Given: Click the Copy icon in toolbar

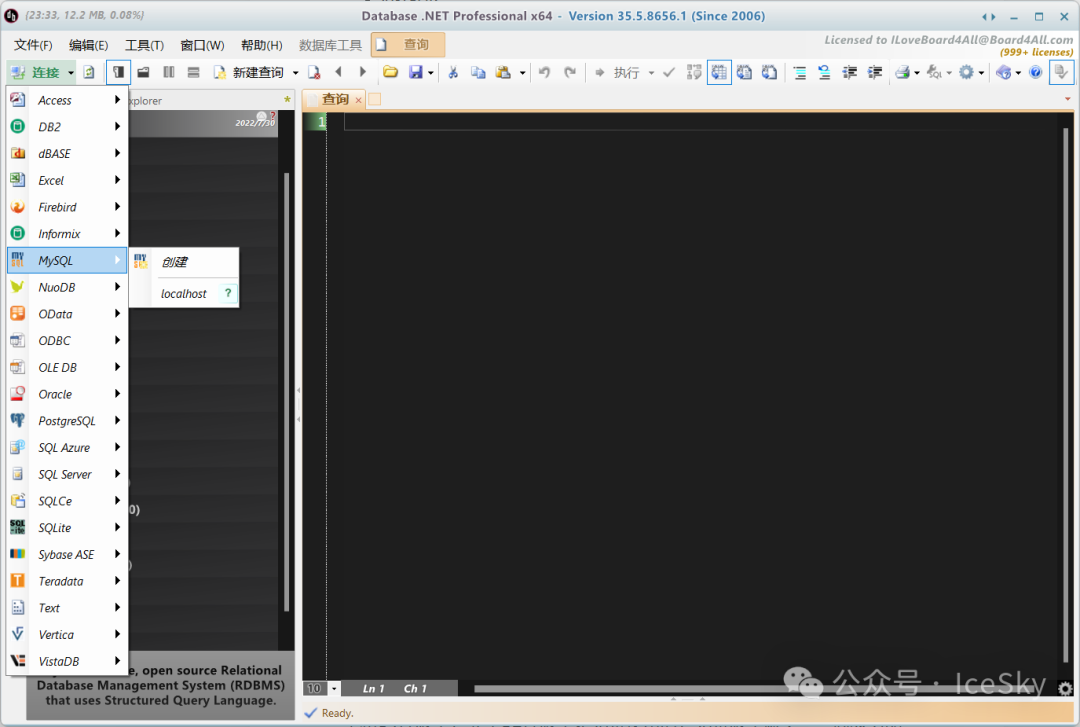Looking at the screenshot, I should [478, 72].
